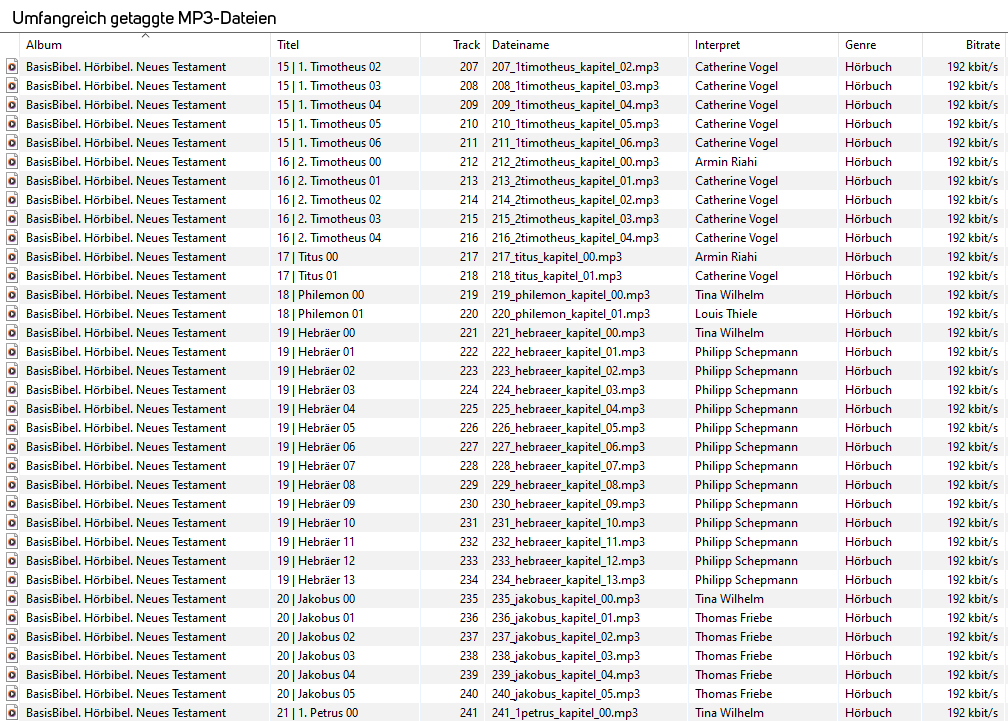Select the row titled 20 | Jakobus 05
The image size is (1008, 721).
[315, 694]
